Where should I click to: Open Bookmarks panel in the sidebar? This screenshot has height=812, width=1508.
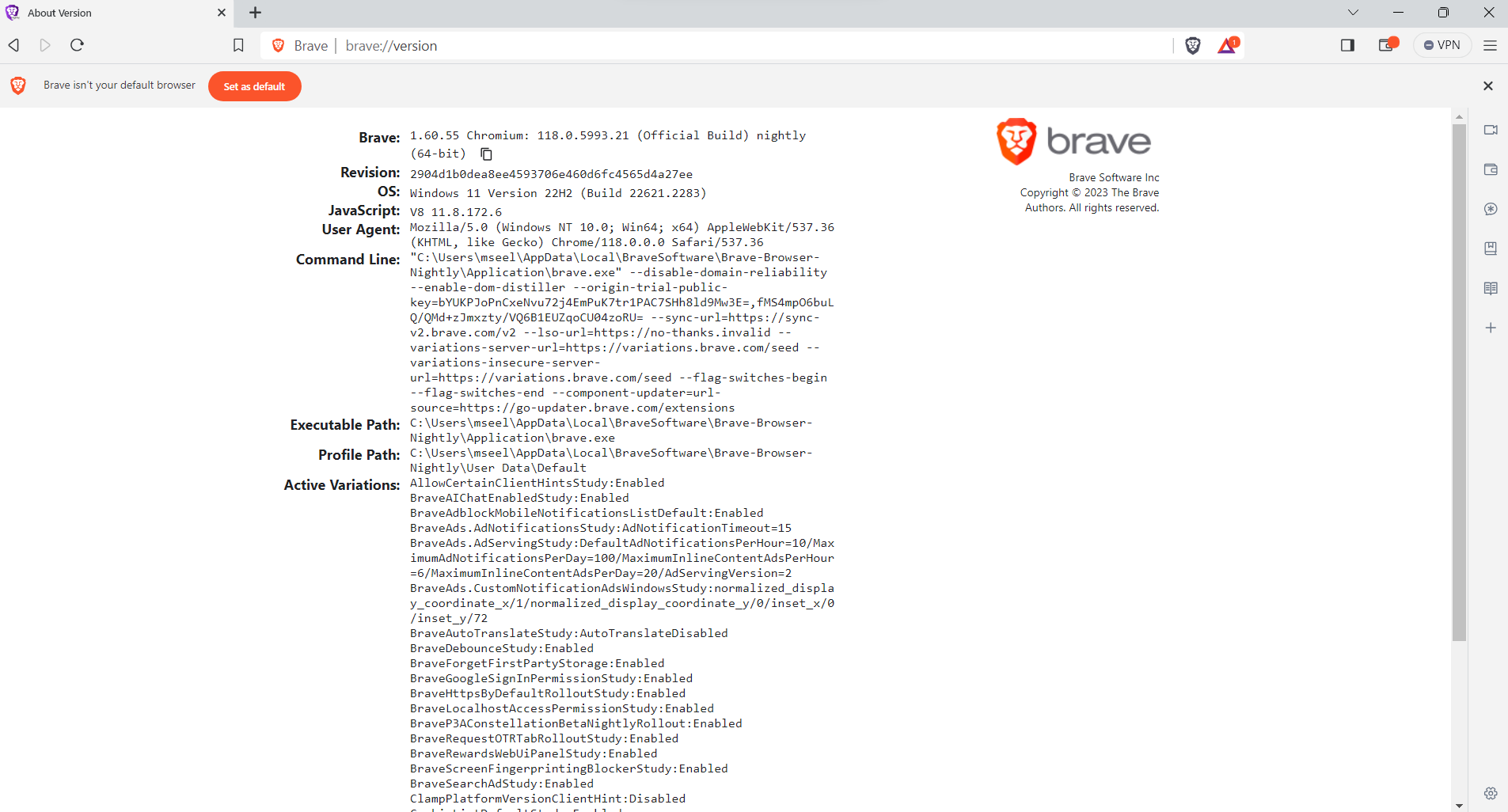(1491, 249)
